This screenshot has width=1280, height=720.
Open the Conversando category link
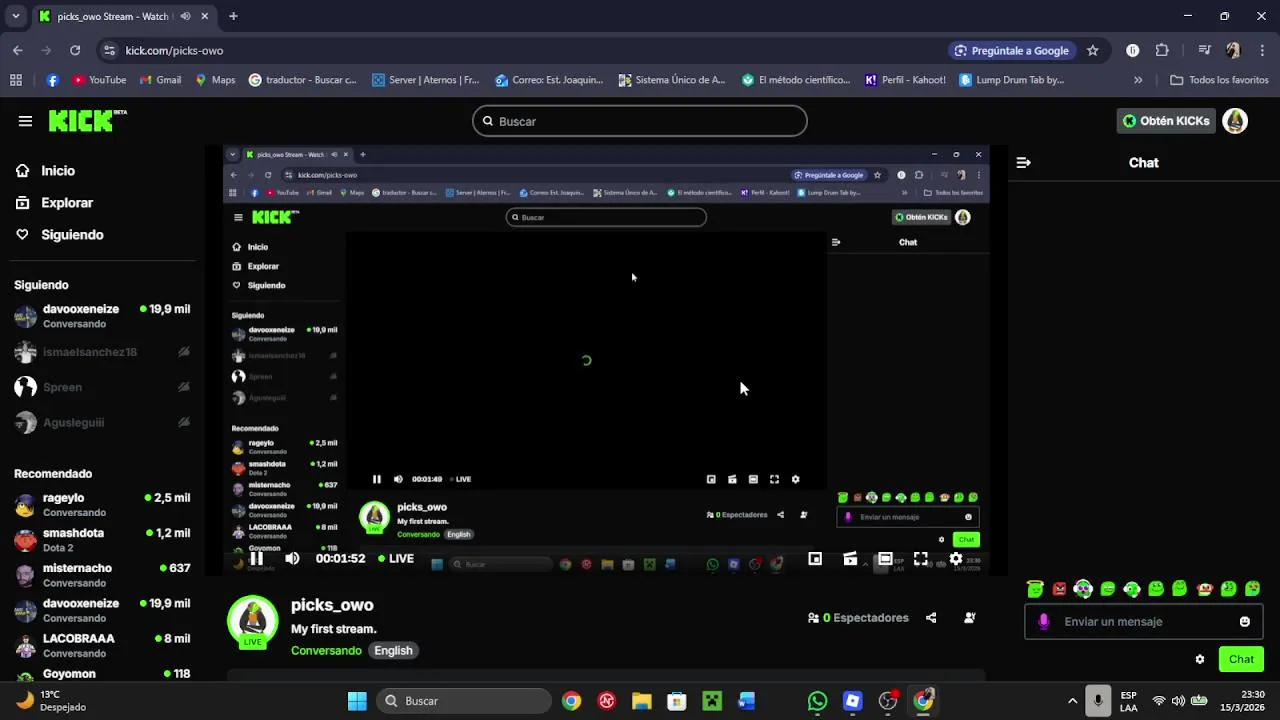pos(326,650)
